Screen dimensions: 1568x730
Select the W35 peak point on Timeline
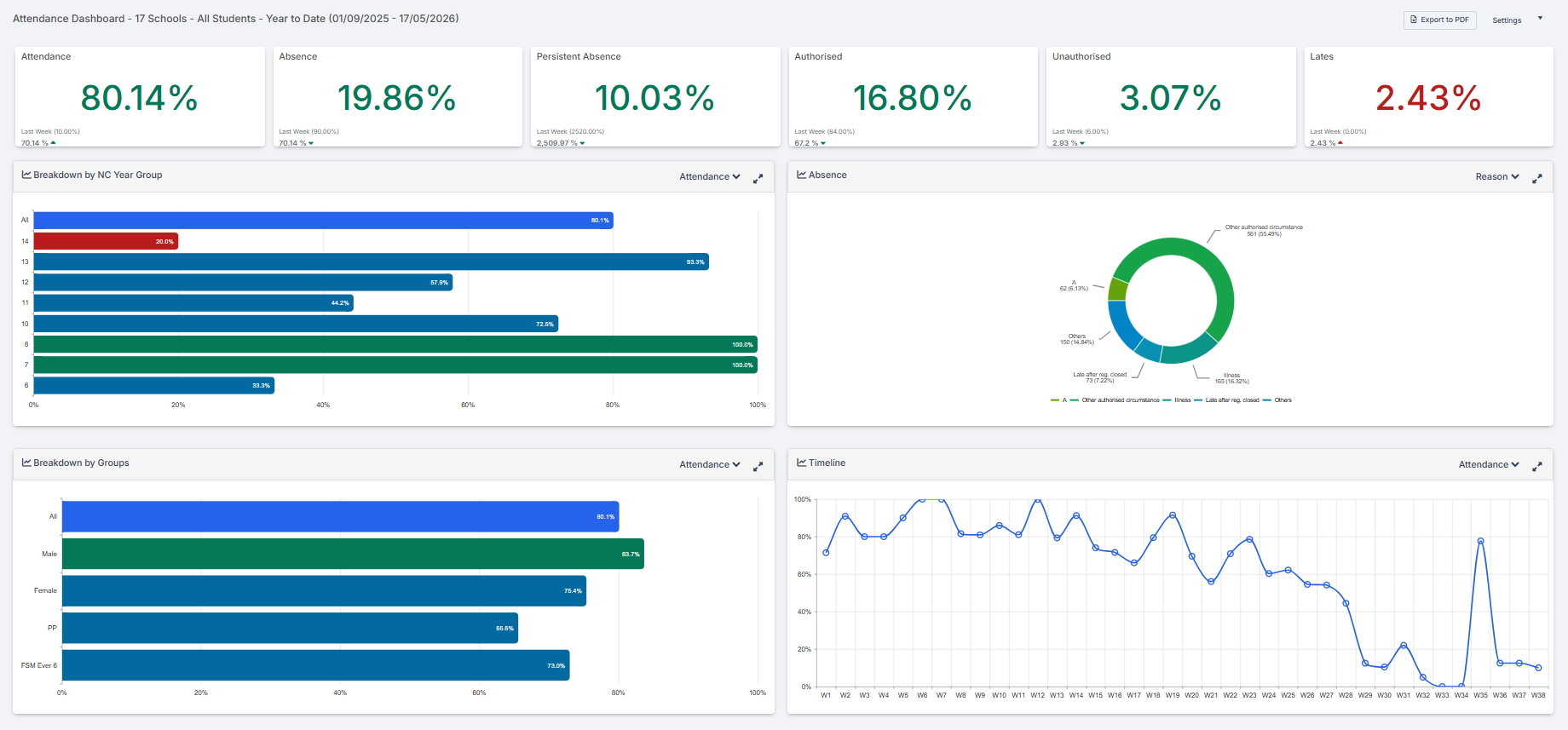click(x=1480, y=541)
